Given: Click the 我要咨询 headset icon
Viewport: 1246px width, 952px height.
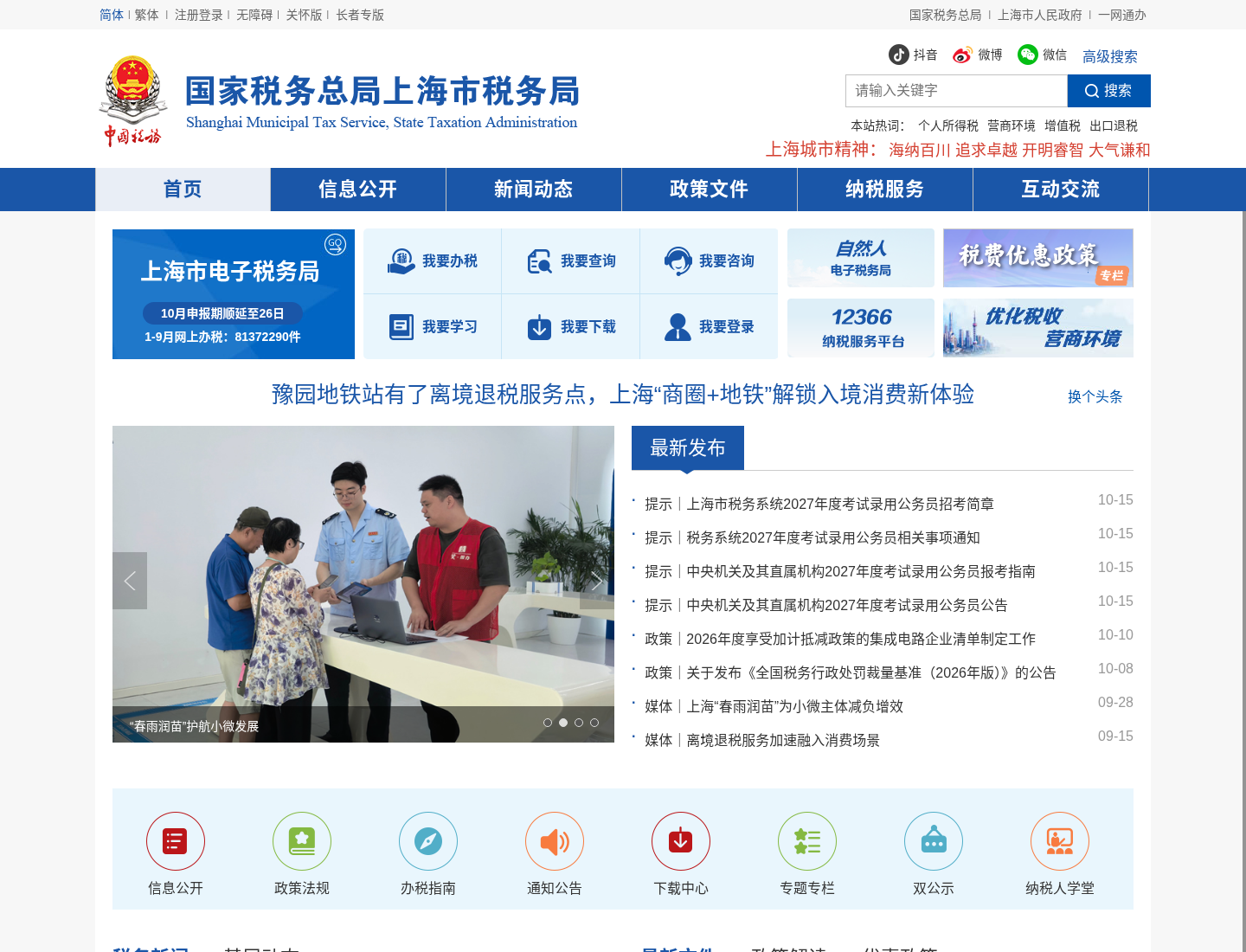Looking at the screenshot, I should [678, 261].
